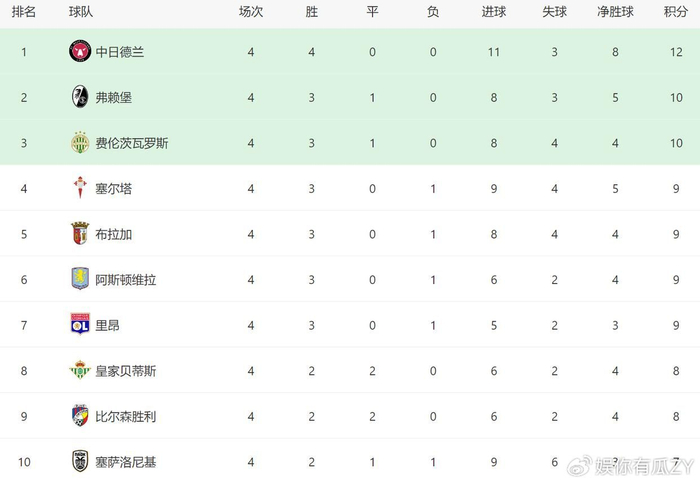The image size is (700, 483).
Task: Click the 排名 rank column header
Action: coord(23,12)
